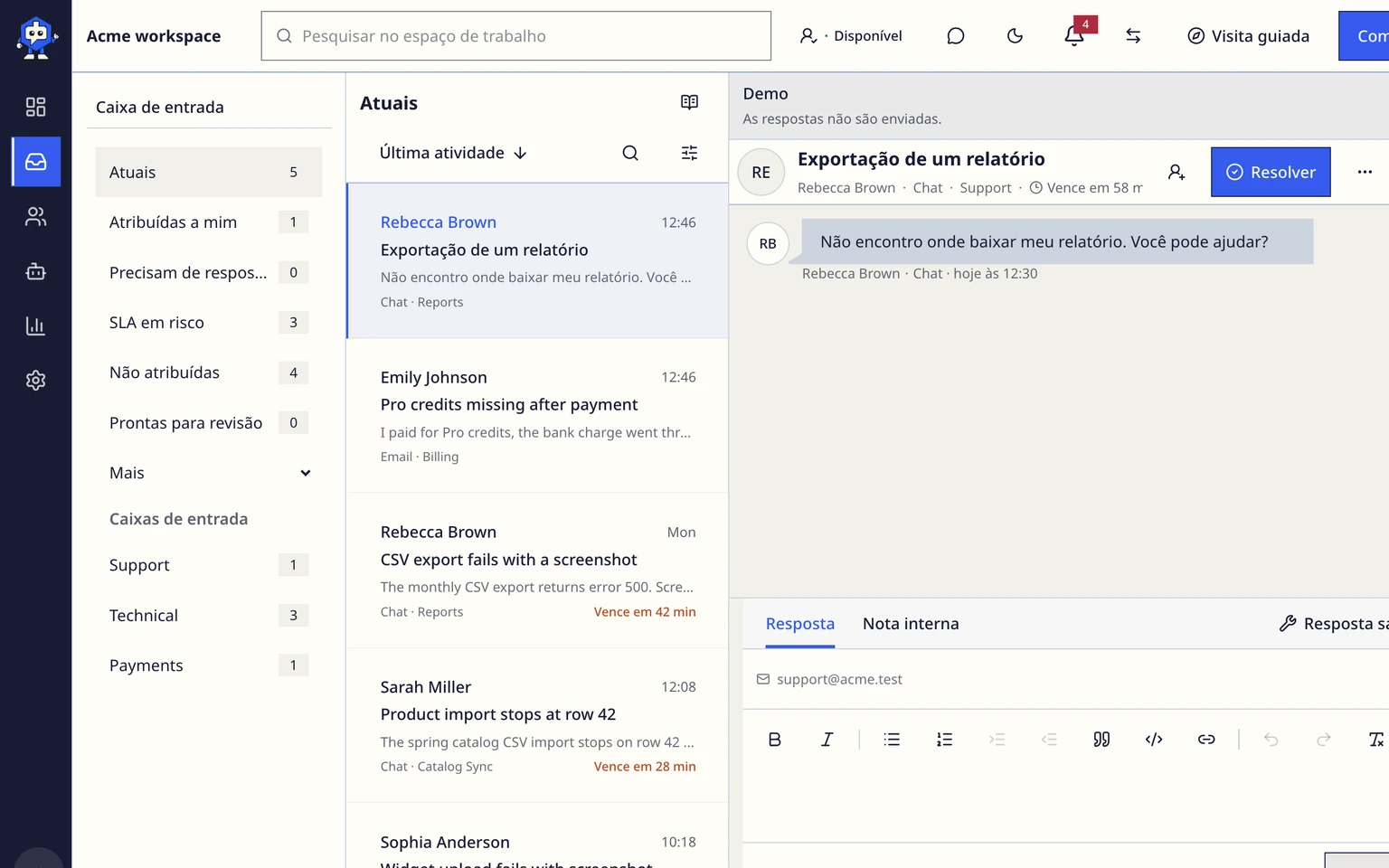Open the inbox icon in left sidebar
This screenshot has height=868, width=1389.
coord(36,162)
